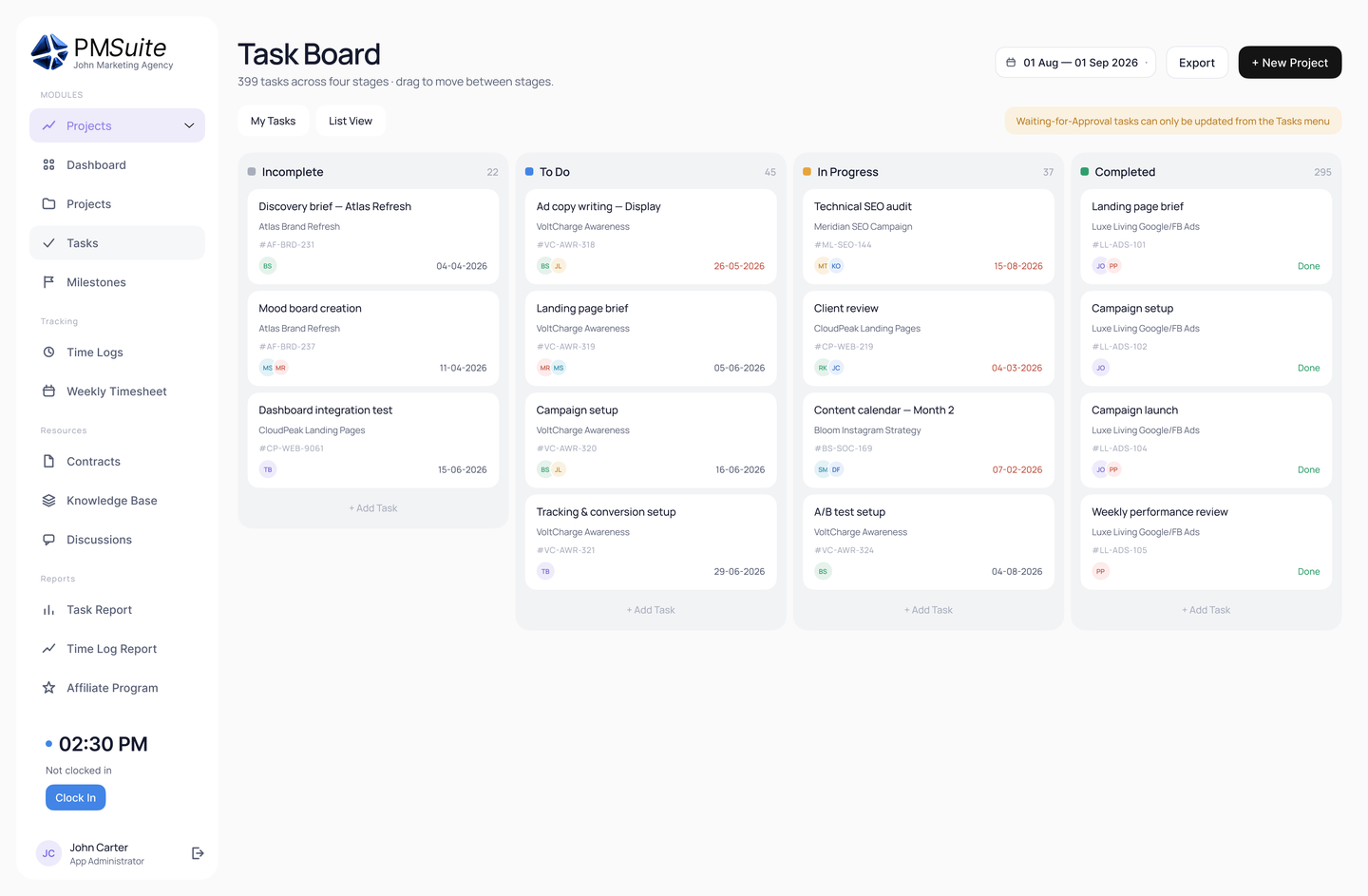Click BS avatar on A/B test setup

coord(823,571)
